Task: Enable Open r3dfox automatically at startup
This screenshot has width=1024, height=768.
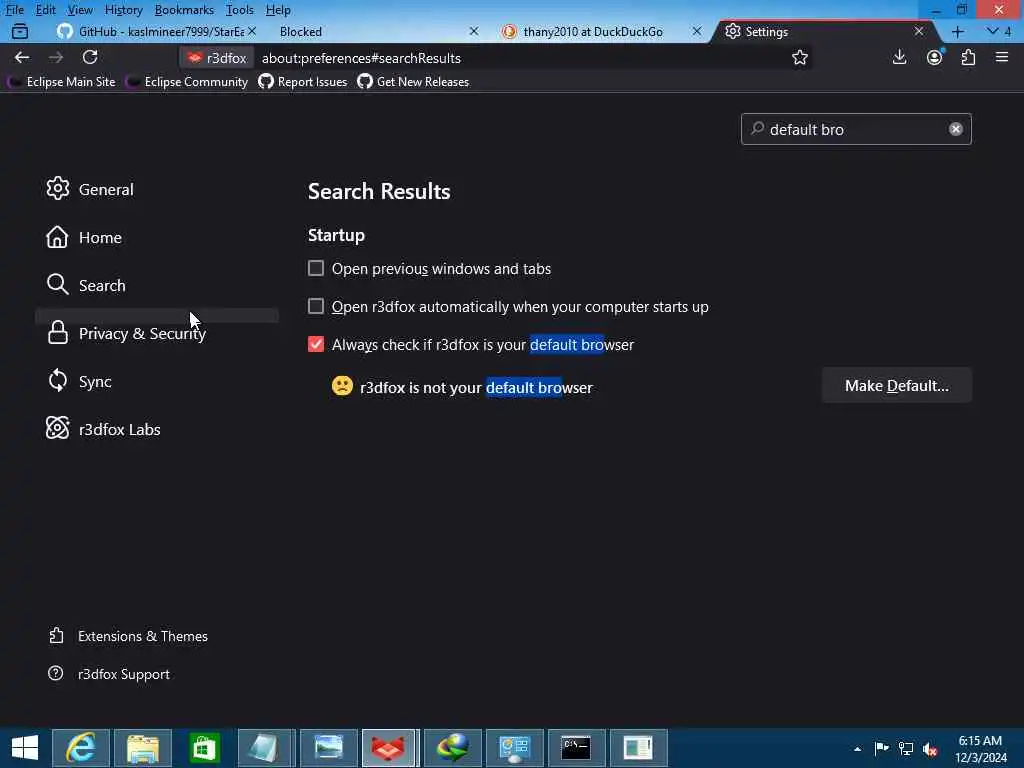Action: pos(316,306)
